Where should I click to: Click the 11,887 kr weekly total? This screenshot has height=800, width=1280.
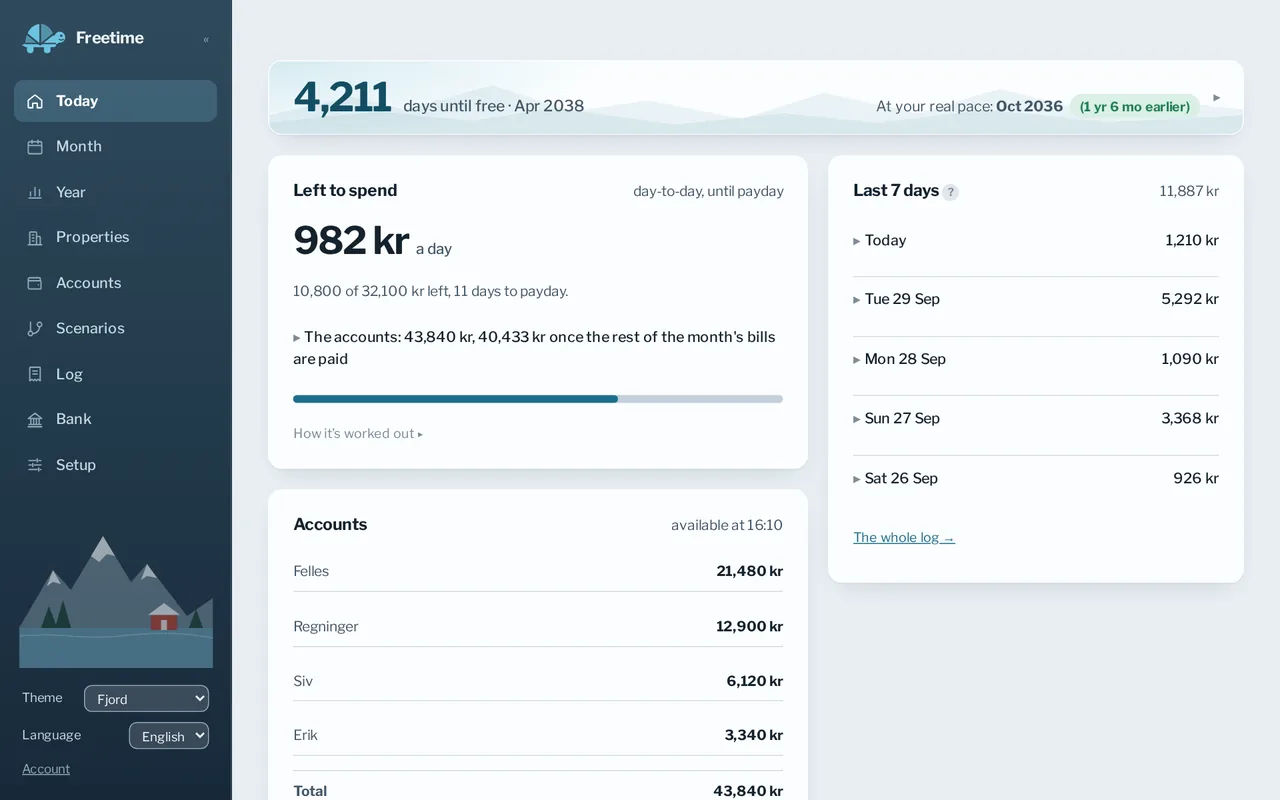point(1189,191)
